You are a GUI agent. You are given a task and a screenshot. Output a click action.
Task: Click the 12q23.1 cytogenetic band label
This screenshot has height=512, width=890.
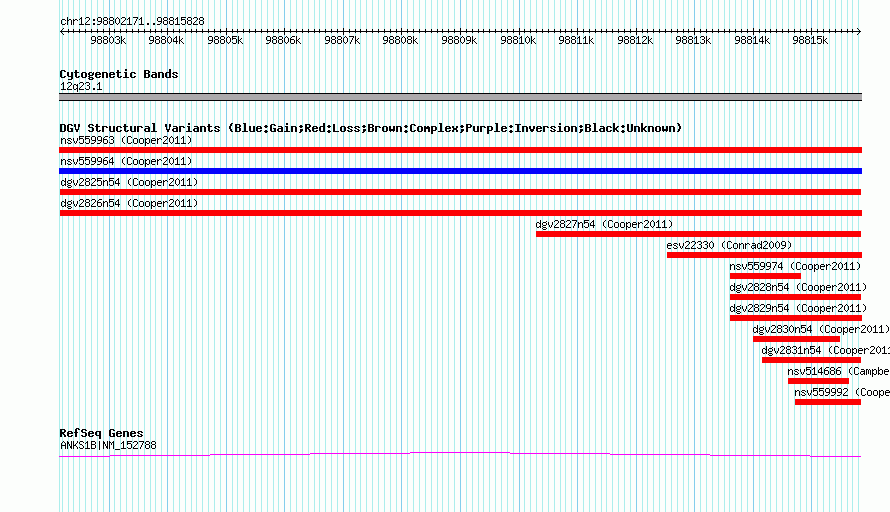[x=81, y=86]
